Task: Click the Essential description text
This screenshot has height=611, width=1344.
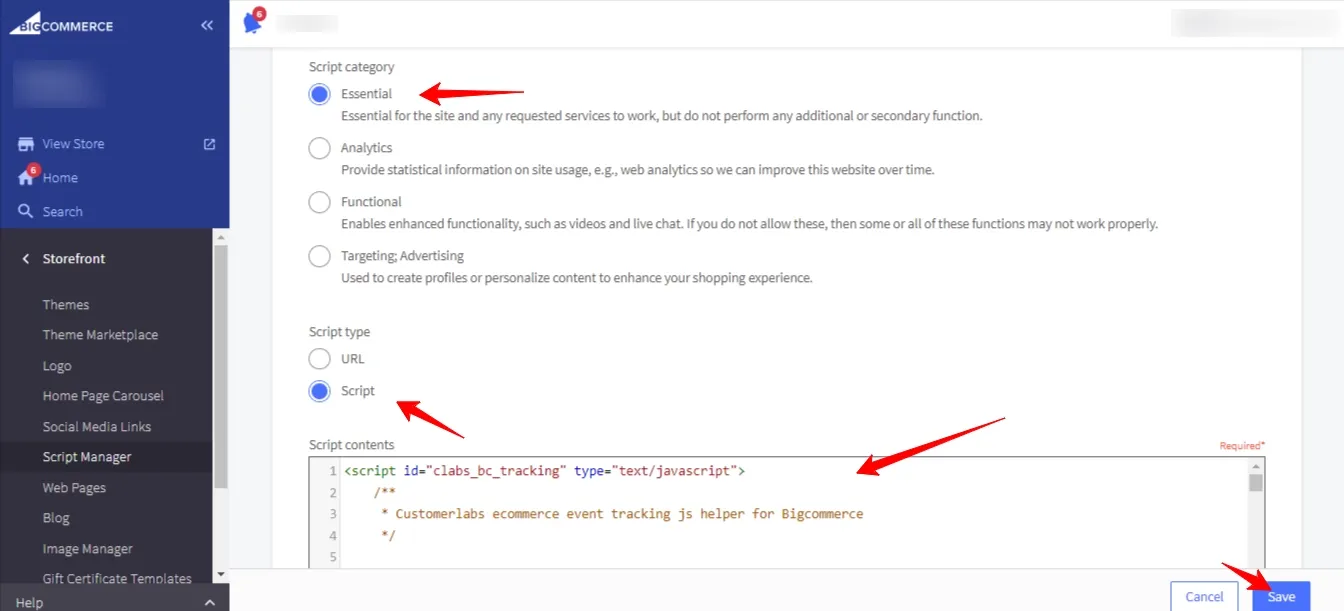Action: (661, 116)
